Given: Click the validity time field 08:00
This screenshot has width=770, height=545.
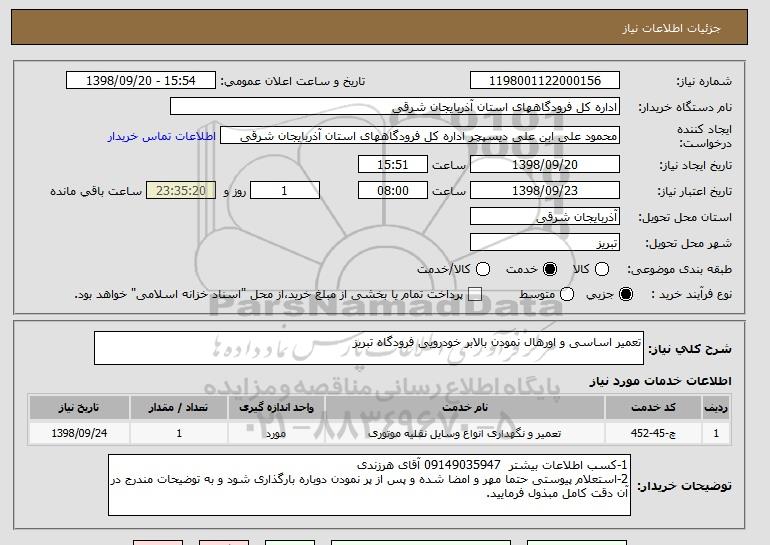Looking at the screenshot, I should coord(393,191).
